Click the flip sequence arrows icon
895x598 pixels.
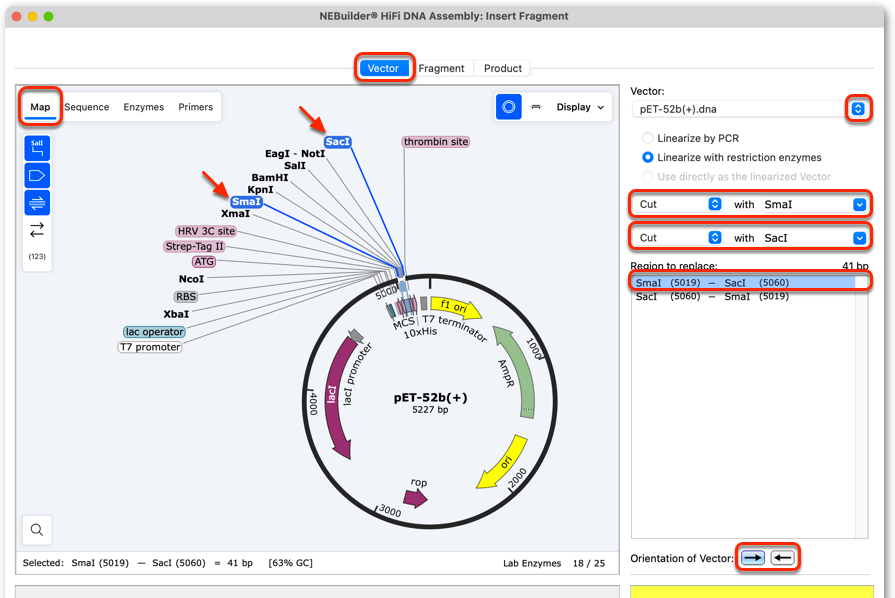[37, 229]
